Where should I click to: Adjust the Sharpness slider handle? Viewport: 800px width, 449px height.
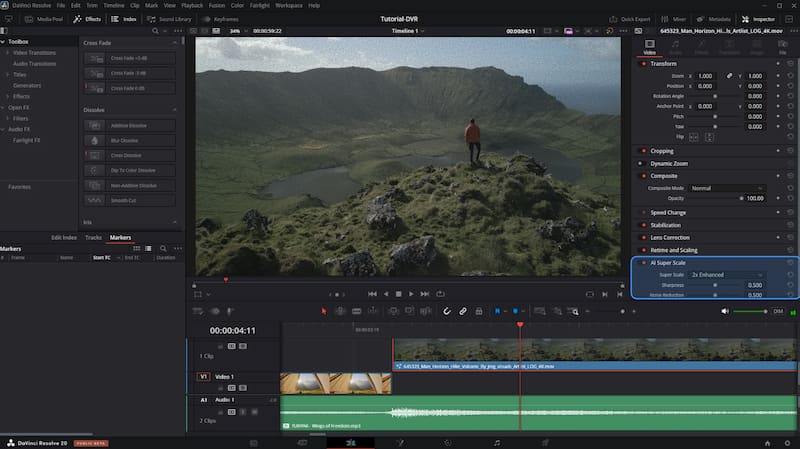click(x=715, y=285)
